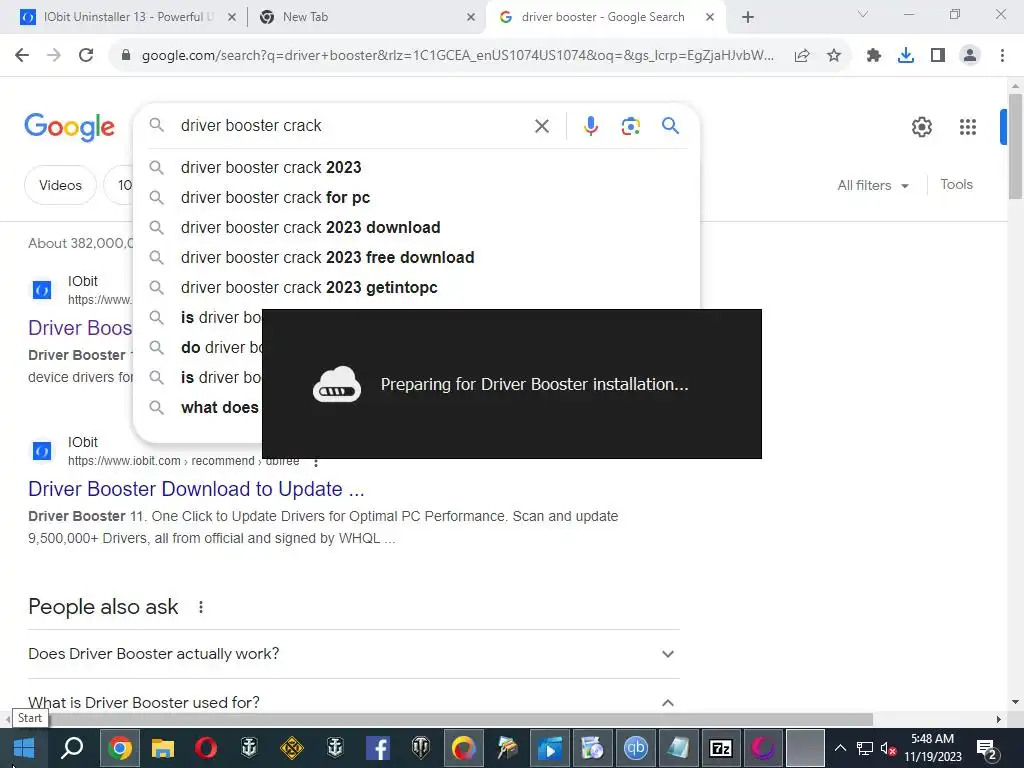Click the vertical page scrollbar
The image size is (1024, 768).
click(x=1015, y=146)
